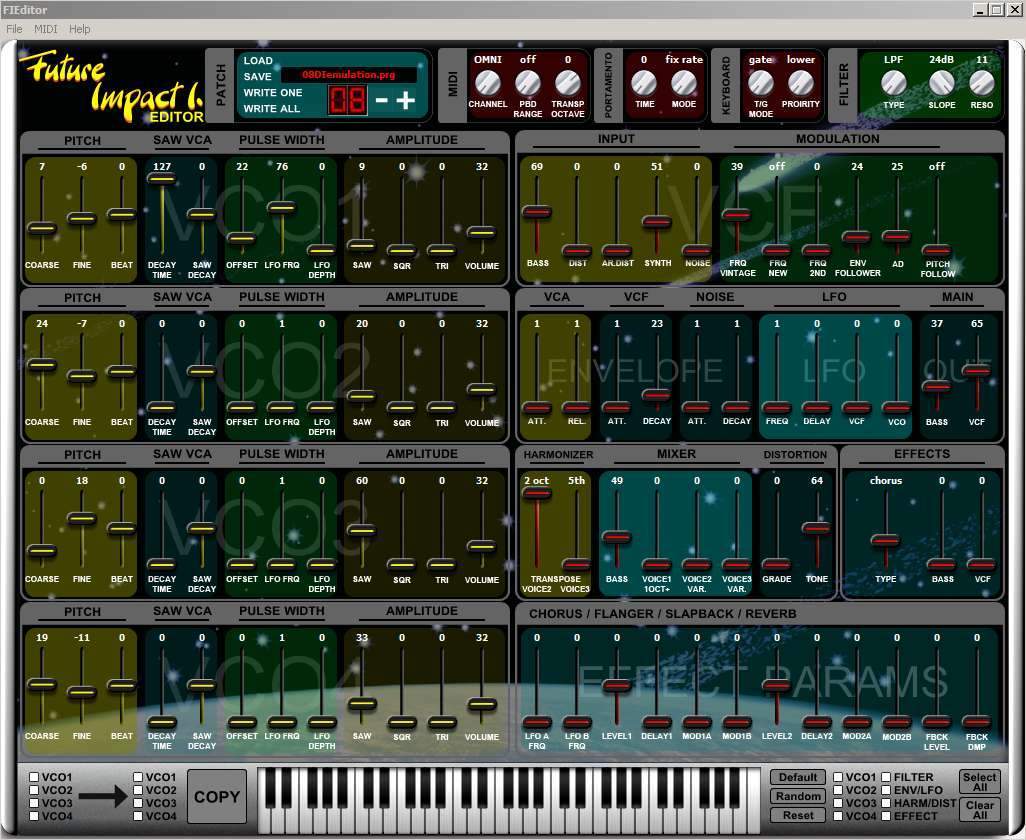1026x840 pixels.
Task: Click the PBD RANGE knob
Action: coord(527,82)
